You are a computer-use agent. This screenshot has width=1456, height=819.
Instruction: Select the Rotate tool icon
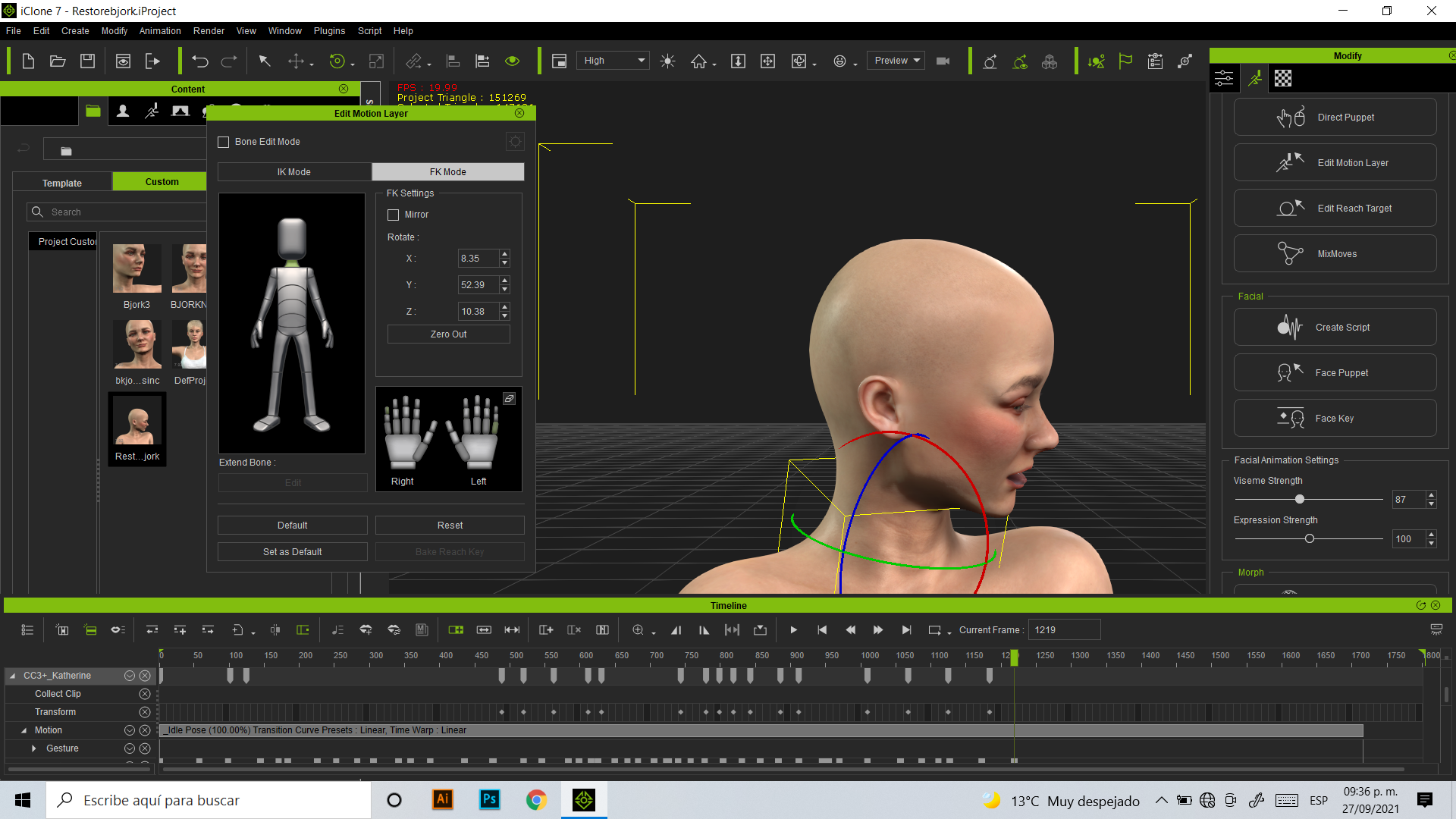coord(337,61)
